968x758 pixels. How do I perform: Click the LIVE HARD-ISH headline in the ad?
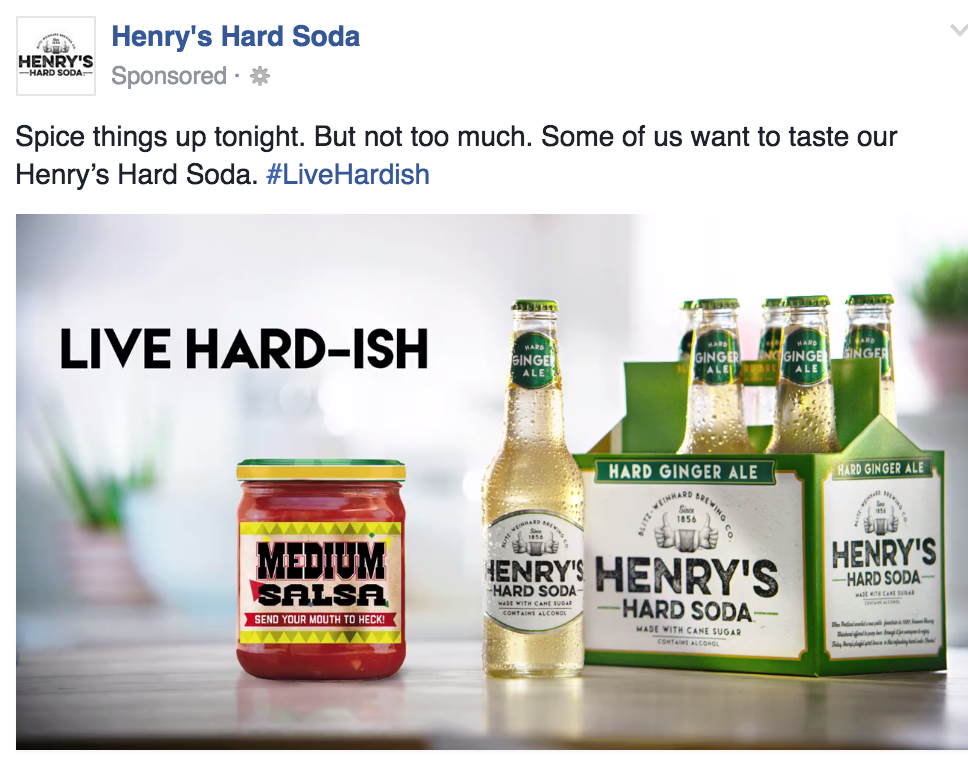(x=244, y=349)
